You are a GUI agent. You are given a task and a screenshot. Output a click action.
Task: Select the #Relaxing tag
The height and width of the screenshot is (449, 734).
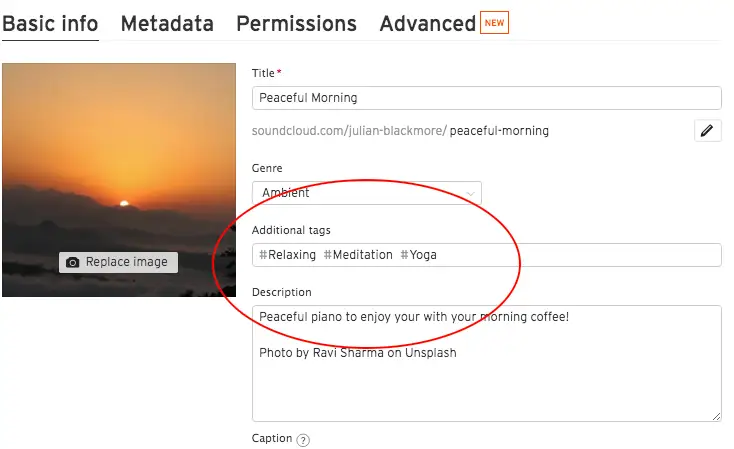(287, 255)
